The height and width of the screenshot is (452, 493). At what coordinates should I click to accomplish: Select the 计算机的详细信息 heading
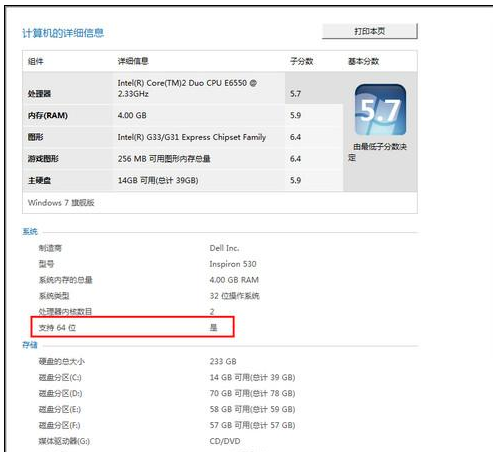(63, 33)
